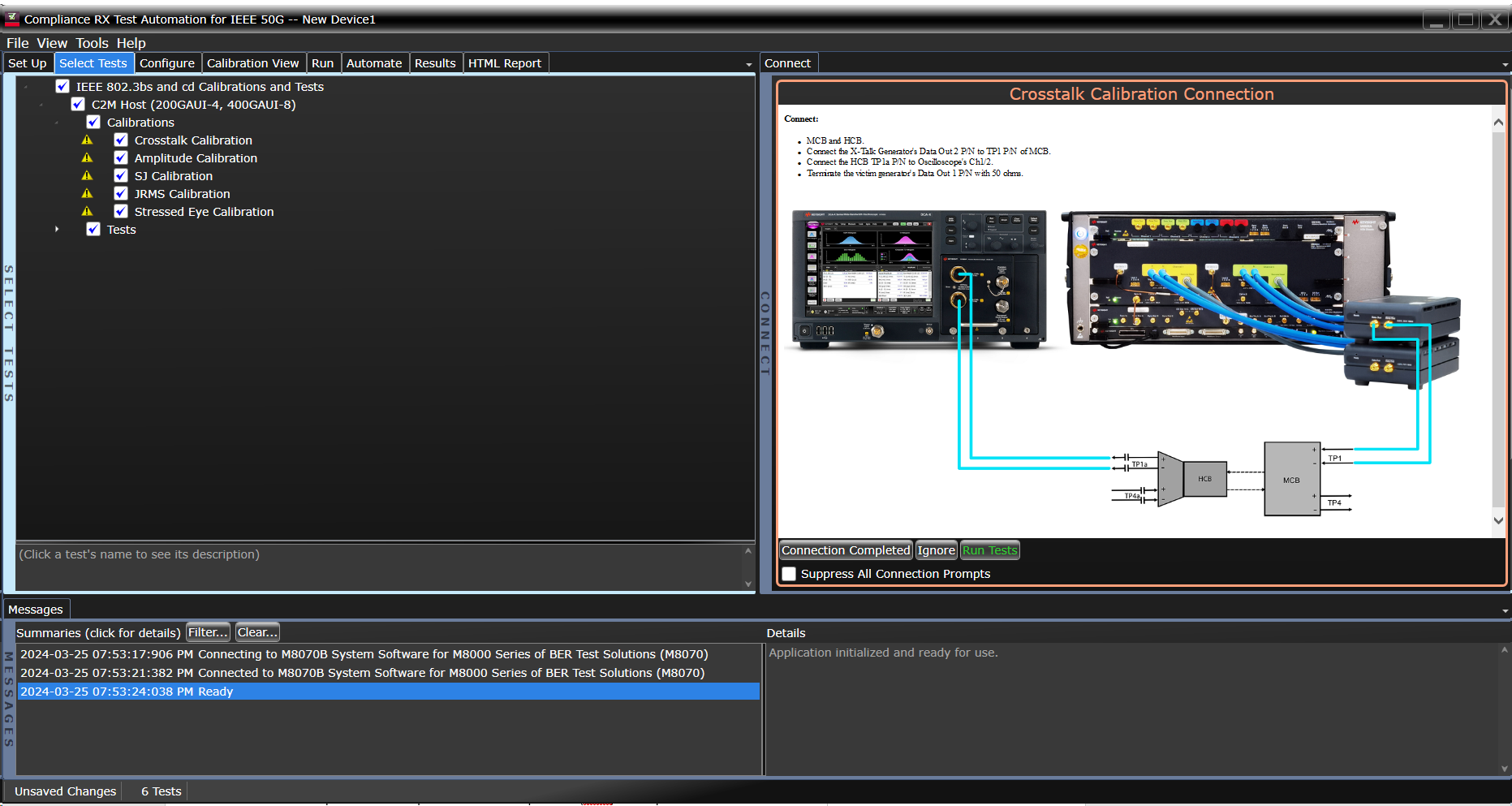Open the Tools menu
The image size is (1512, 806).
[92, 43]
